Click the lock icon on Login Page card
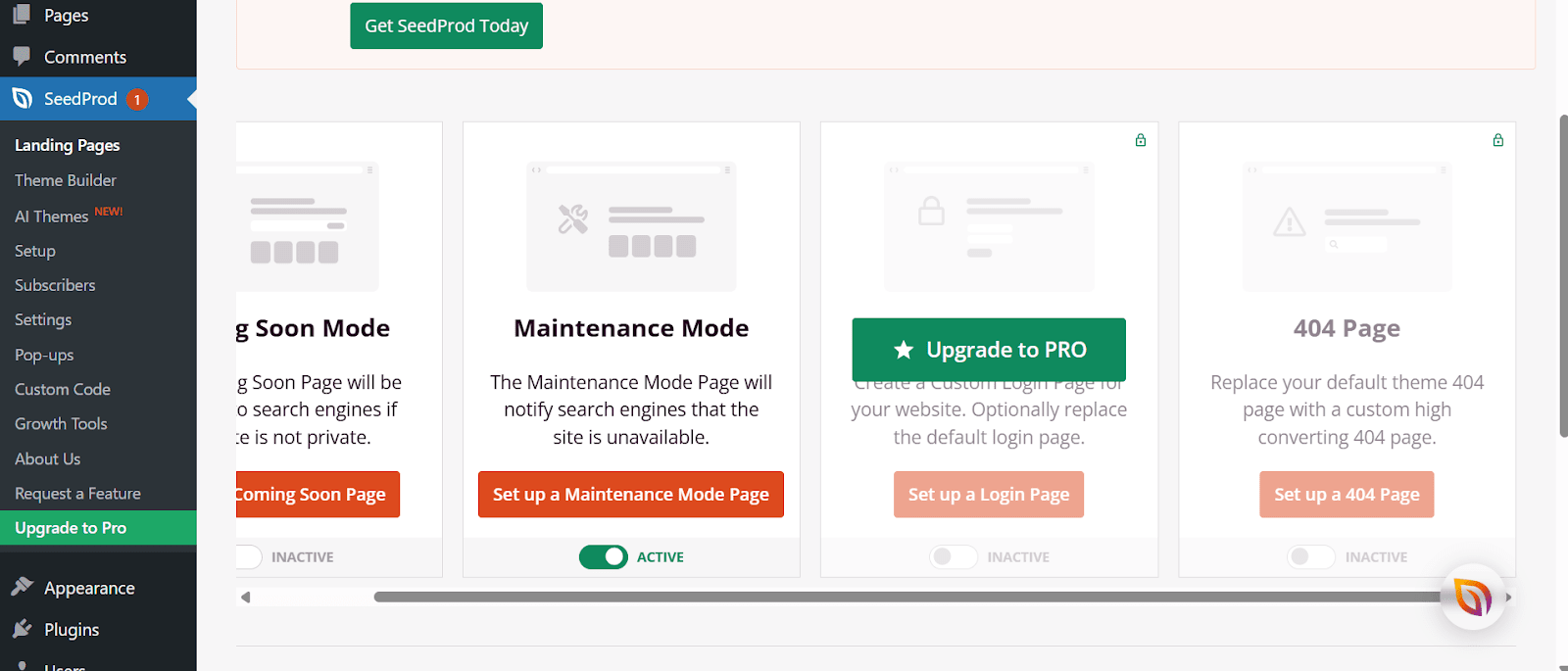The image size is (1568, 671). [1141, 140]
